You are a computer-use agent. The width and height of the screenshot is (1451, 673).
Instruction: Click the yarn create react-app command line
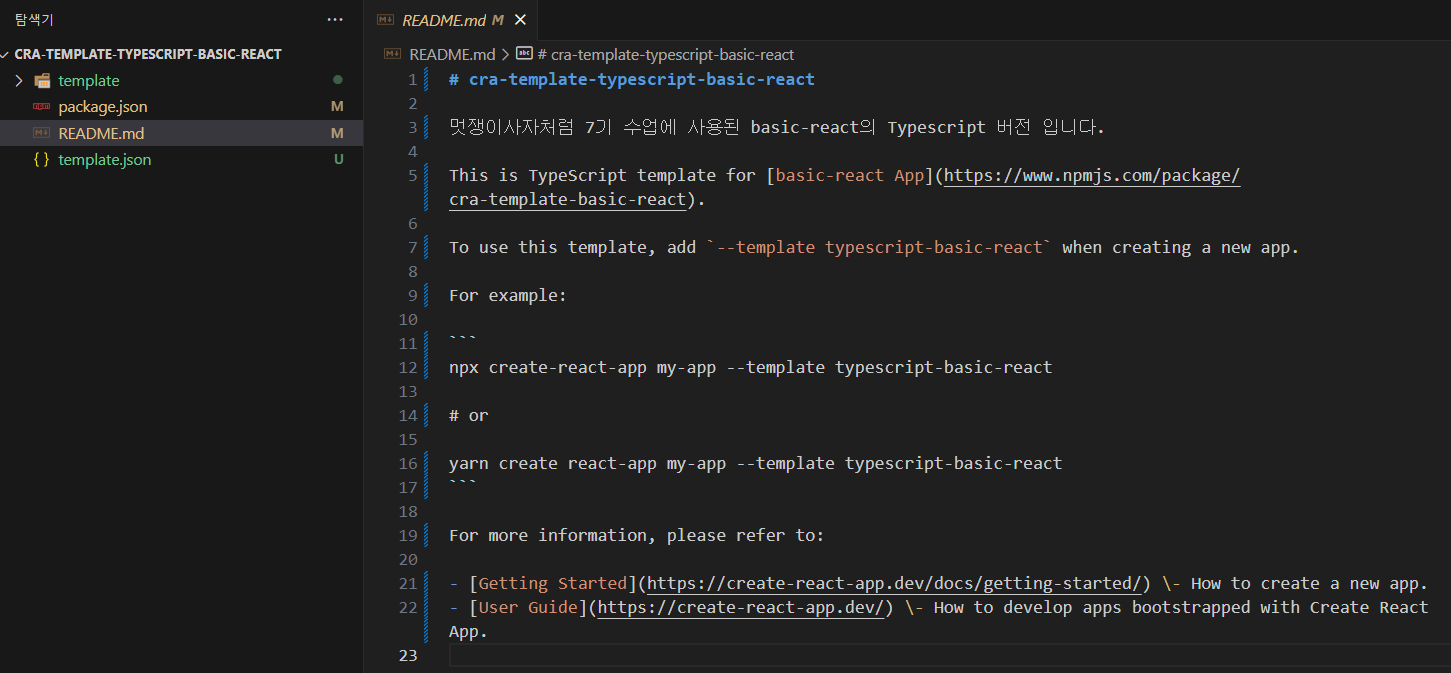coord(756,463)
